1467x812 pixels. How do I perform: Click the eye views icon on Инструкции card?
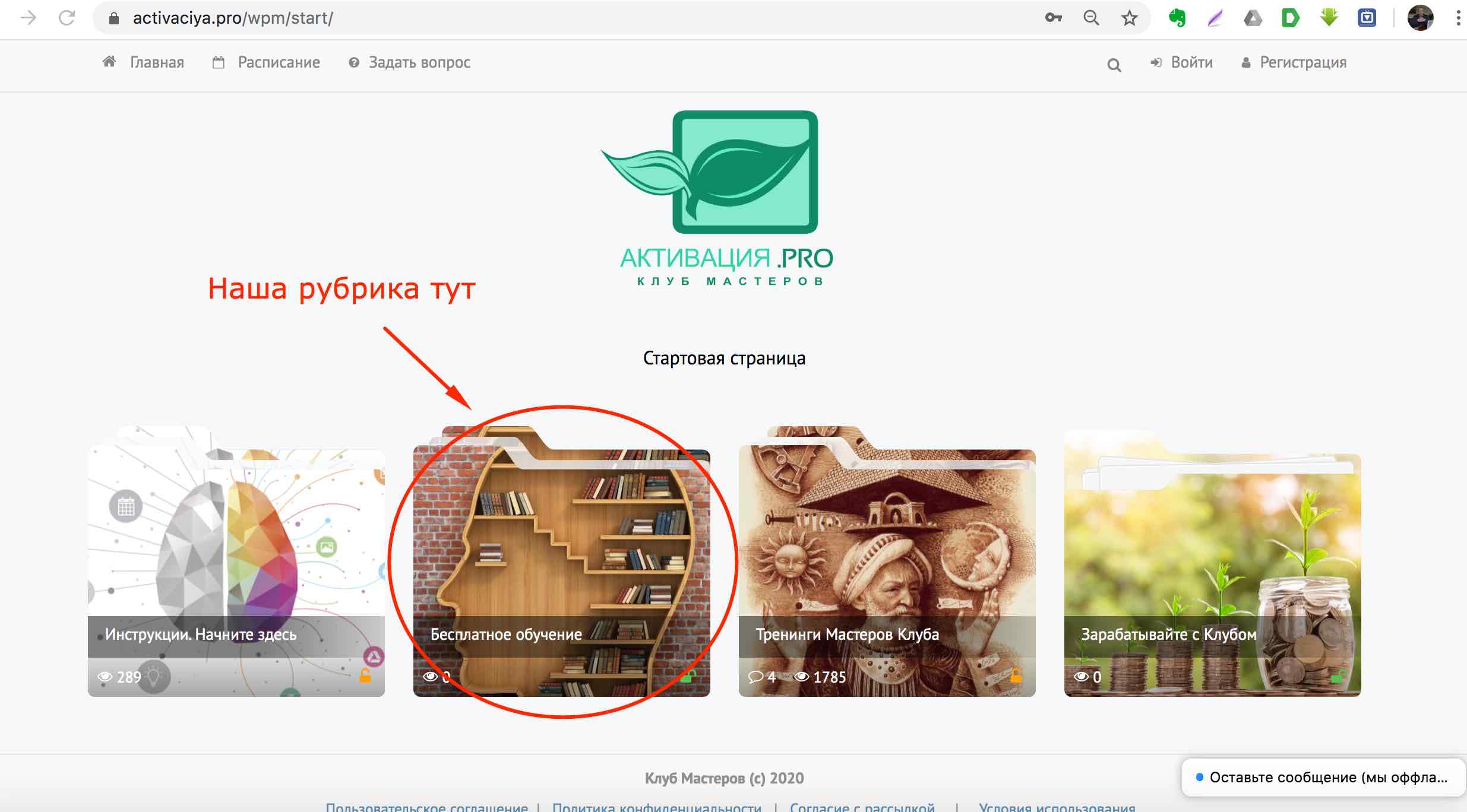point(105,677)
